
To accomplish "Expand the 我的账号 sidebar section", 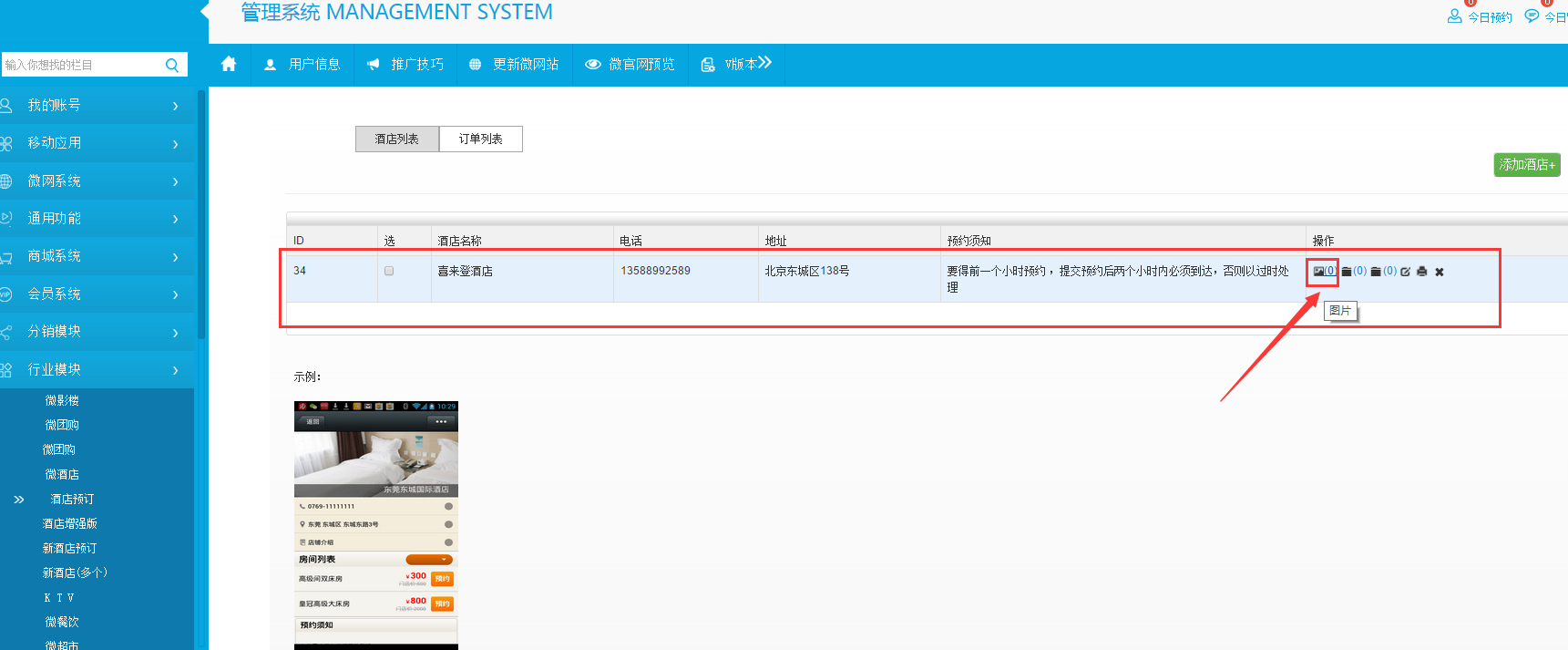I will point(91,106).
